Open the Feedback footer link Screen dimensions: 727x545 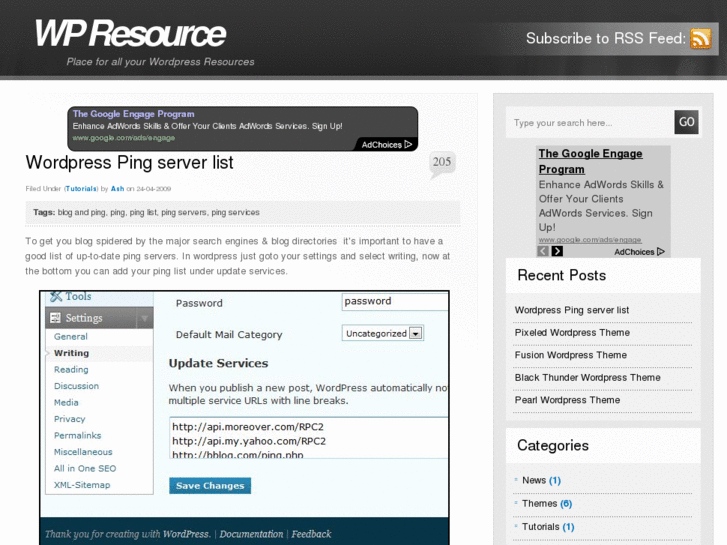click(x=312, y=534)
